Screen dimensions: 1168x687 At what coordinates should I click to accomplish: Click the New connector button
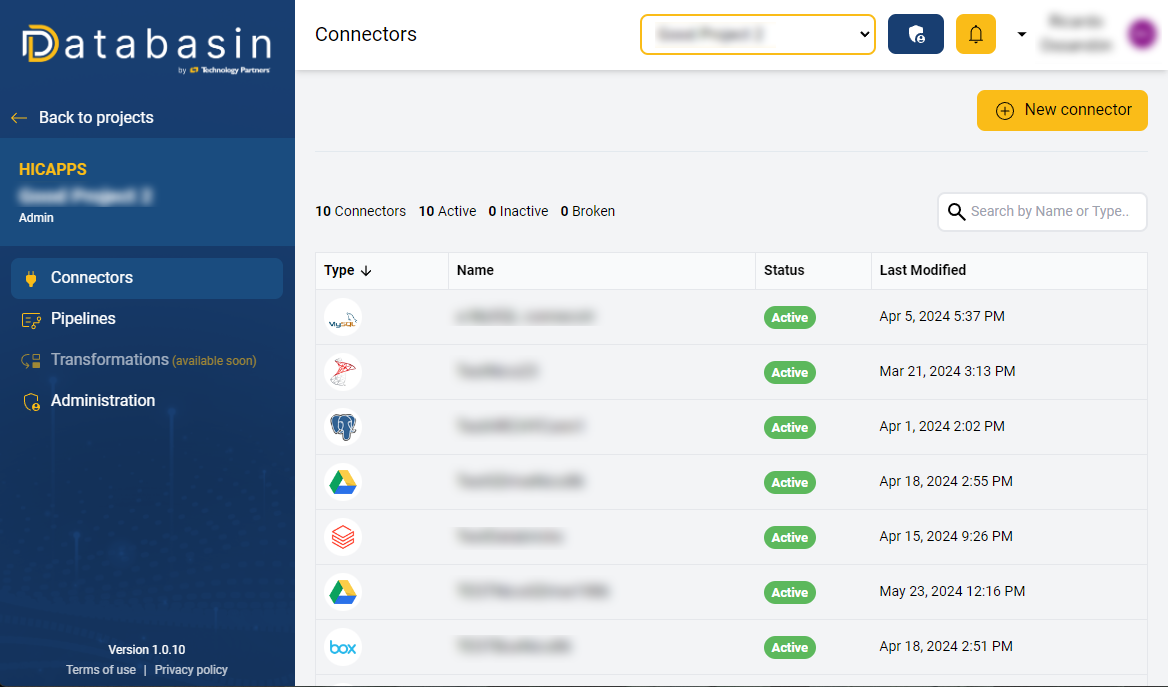coord(1062,110)
